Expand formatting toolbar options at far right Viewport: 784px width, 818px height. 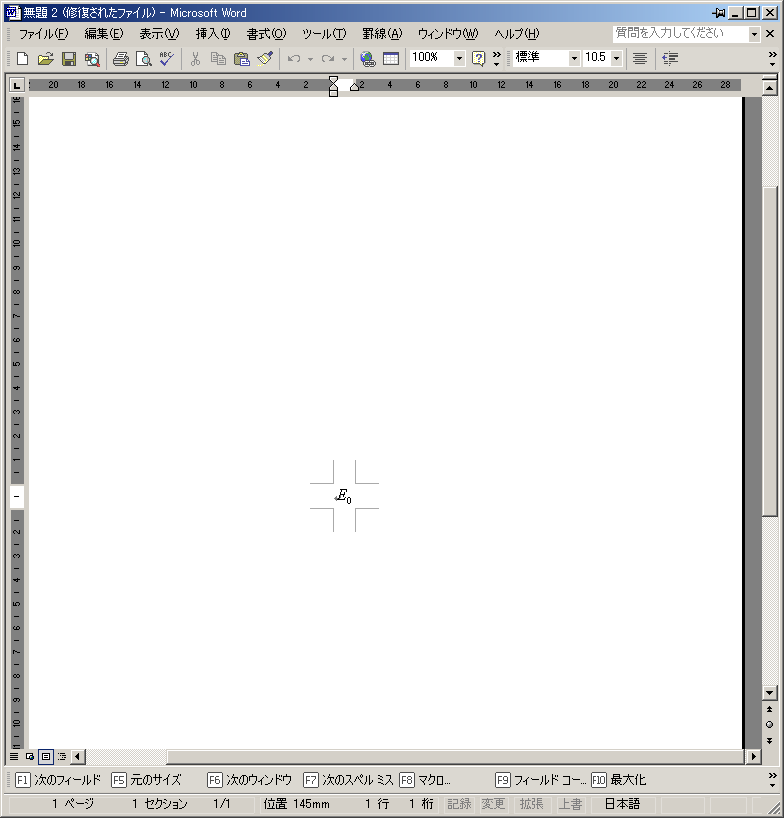pos(773,58)
